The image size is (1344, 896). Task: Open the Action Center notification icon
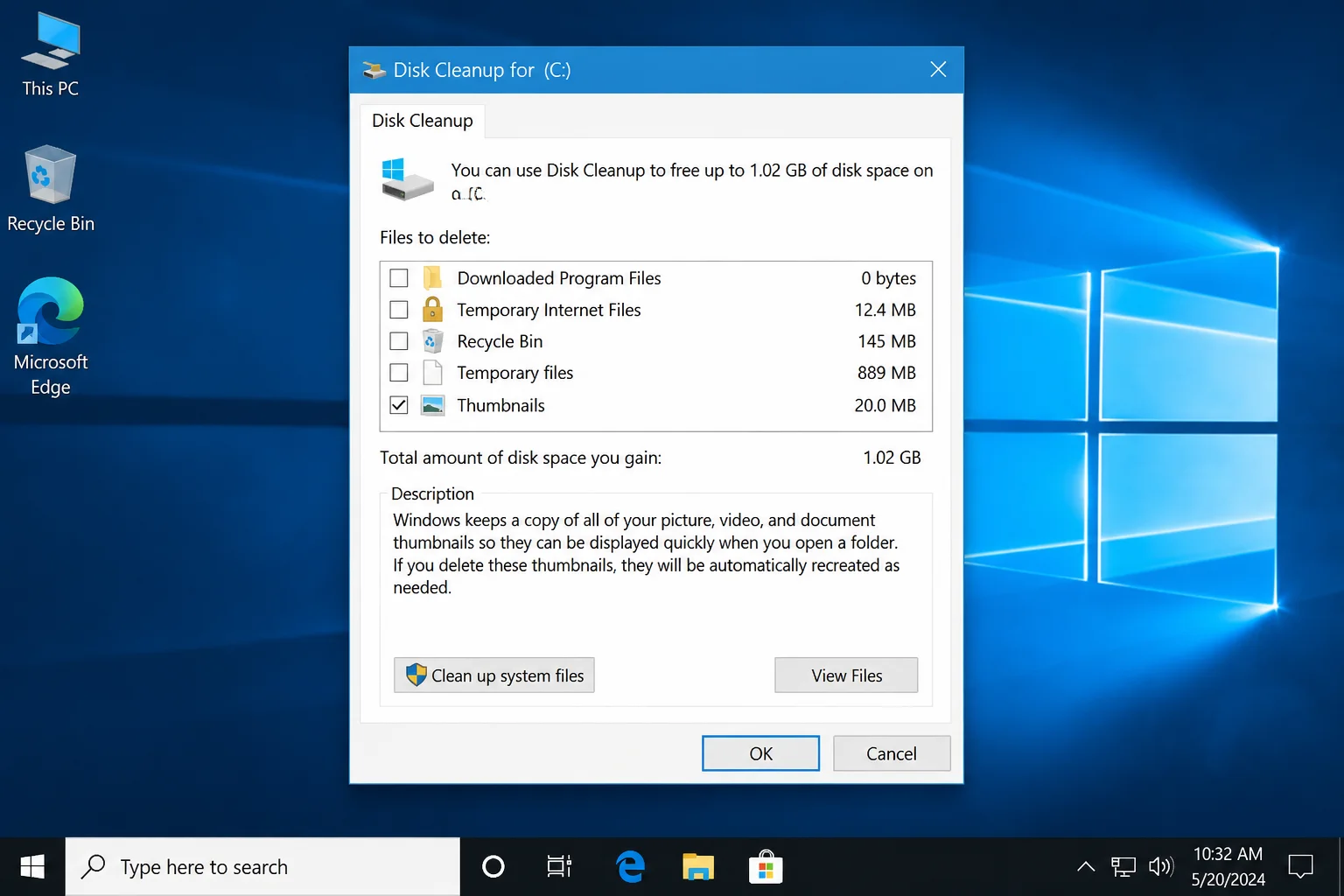pyautogui.click(x=1301, y=867)
